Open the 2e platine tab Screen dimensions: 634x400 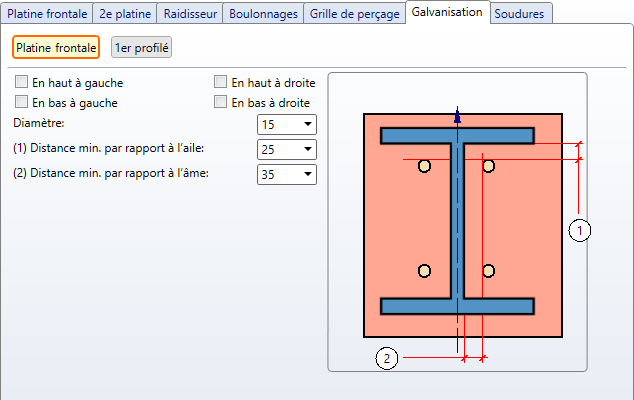point(125,13)
